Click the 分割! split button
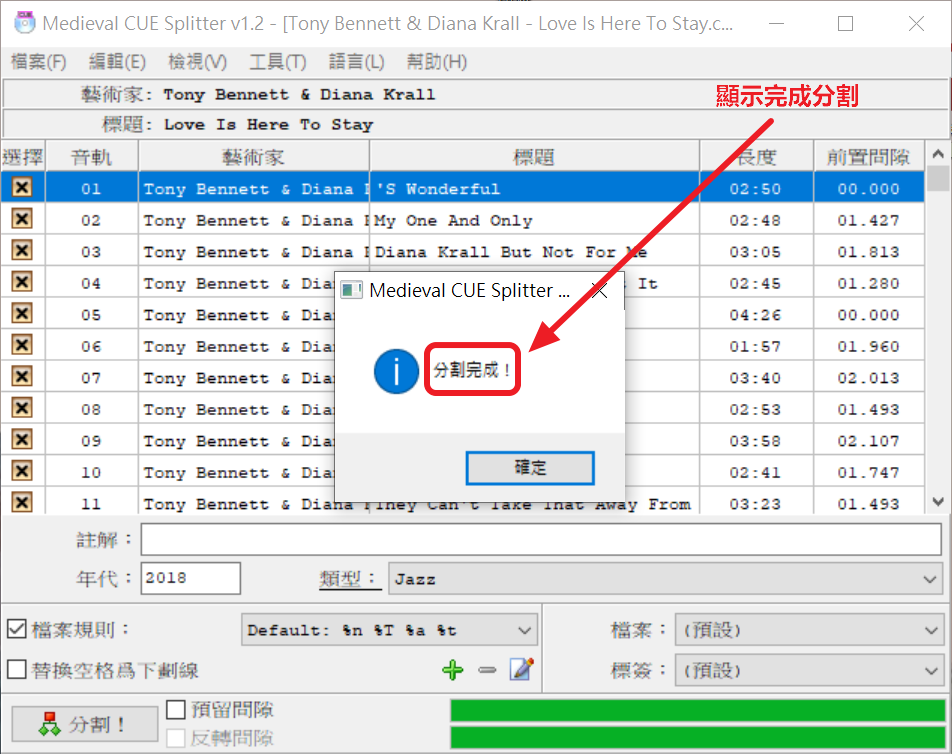The image size is (952, 754). [x=84, y=724]
